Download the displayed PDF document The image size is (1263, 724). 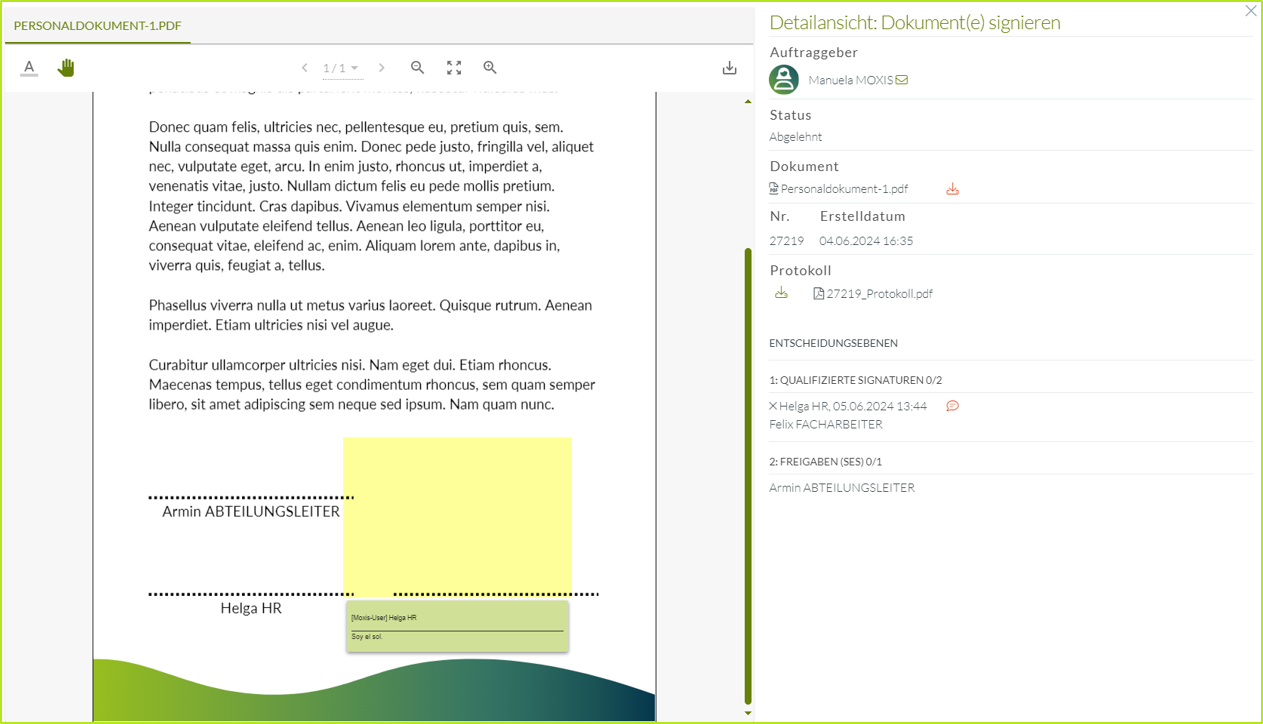tap(729, 67)
